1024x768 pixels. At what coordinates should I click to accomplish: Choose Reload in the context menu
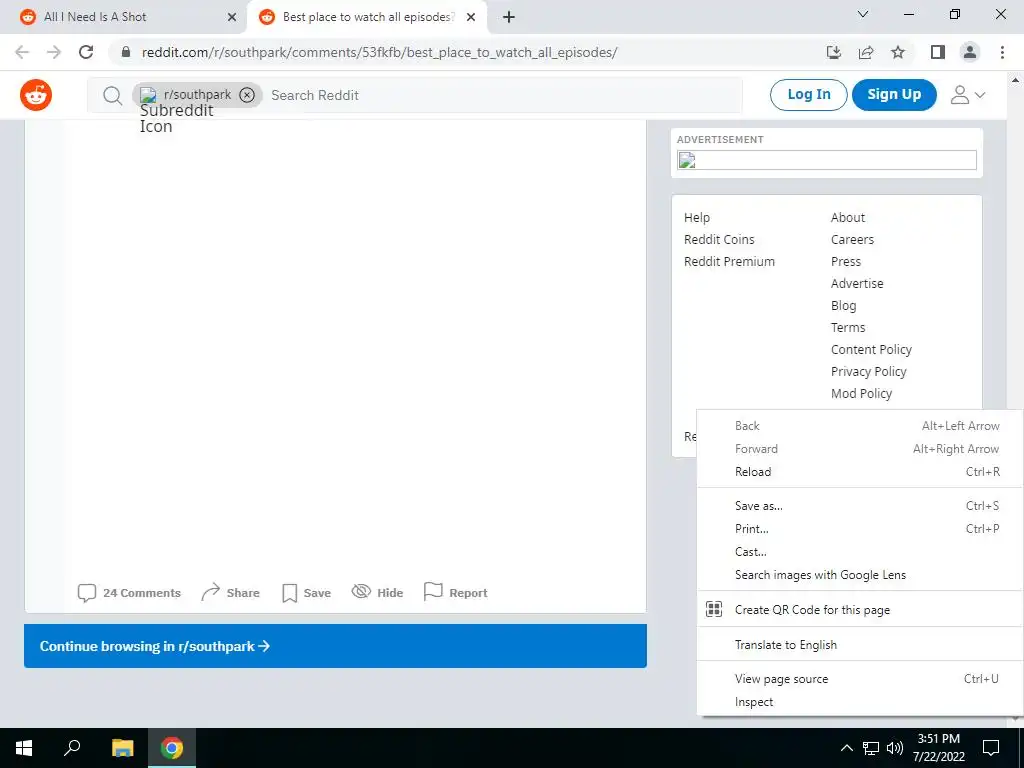click(859, 472)
